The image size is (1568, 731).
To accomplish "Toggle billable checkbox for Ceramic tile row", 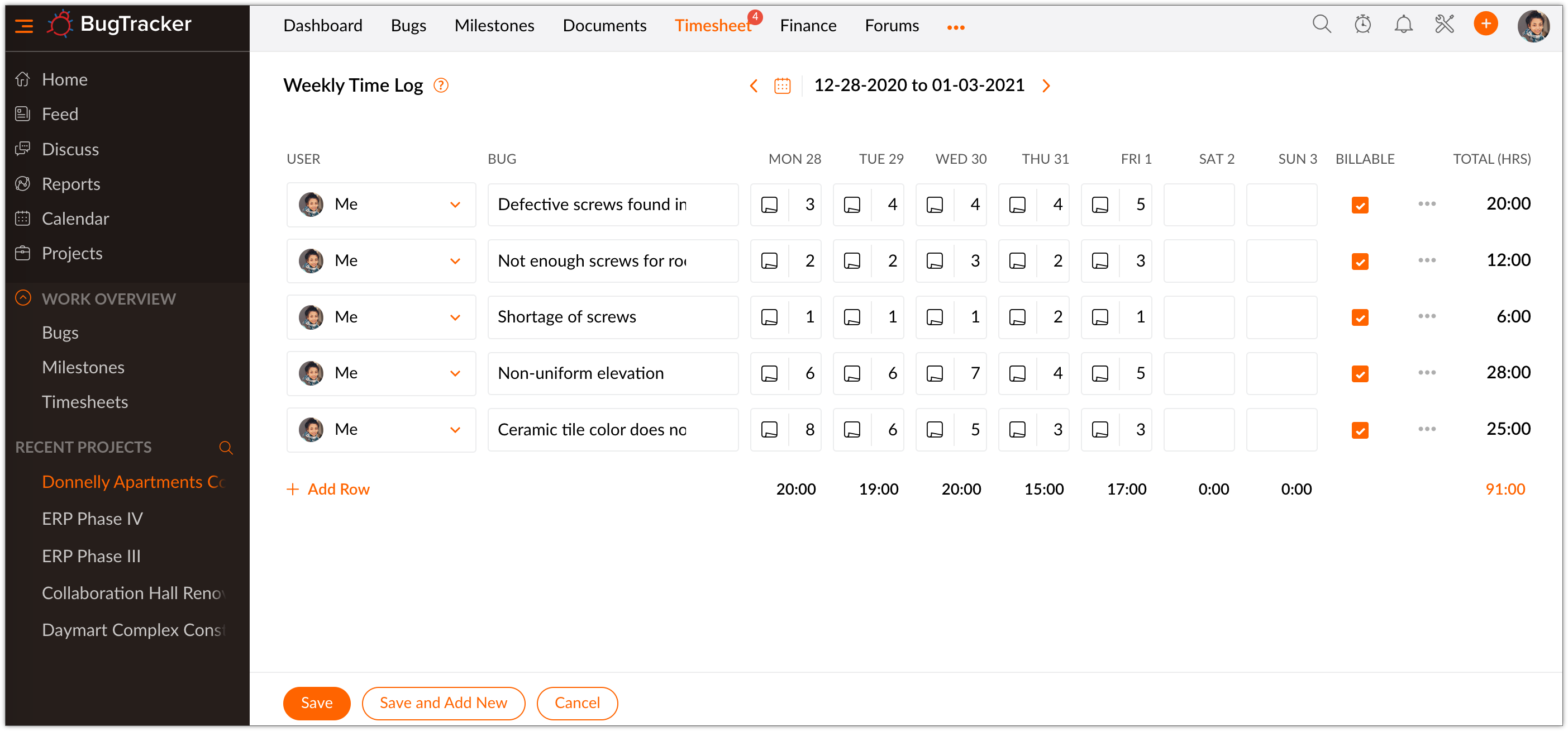I will [x=1360, y=430].
